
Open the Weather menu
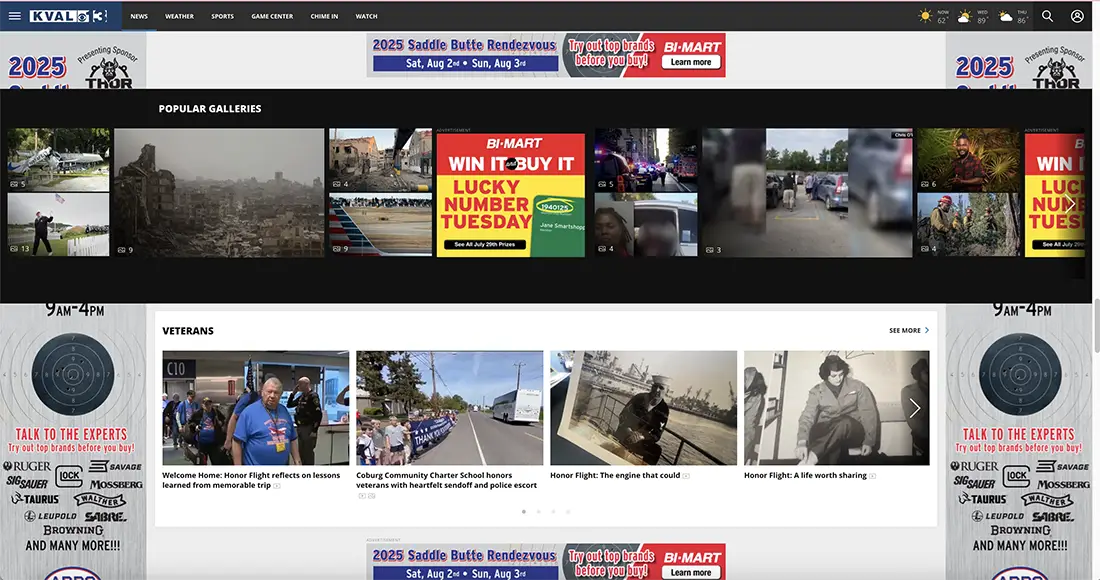click(179, 16)
